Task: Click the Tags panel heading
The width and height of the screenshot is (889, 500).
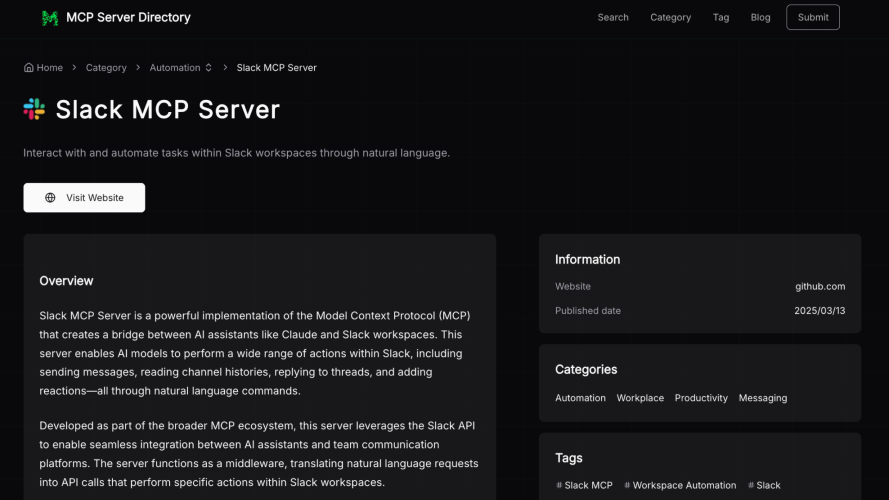Action: [x=569, y=458]
